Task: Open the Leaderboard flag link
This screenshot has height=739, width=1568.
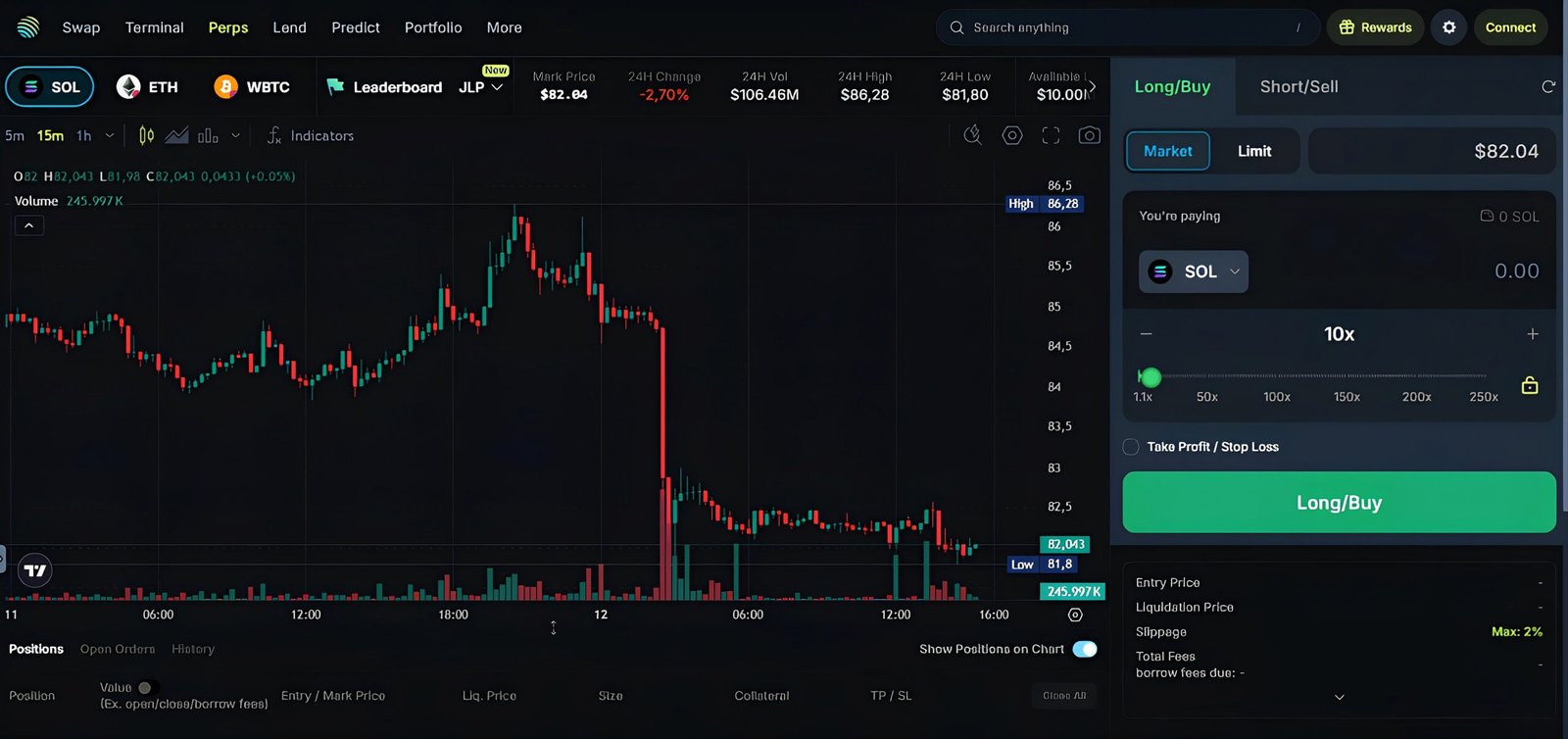Action: point(384,87)
